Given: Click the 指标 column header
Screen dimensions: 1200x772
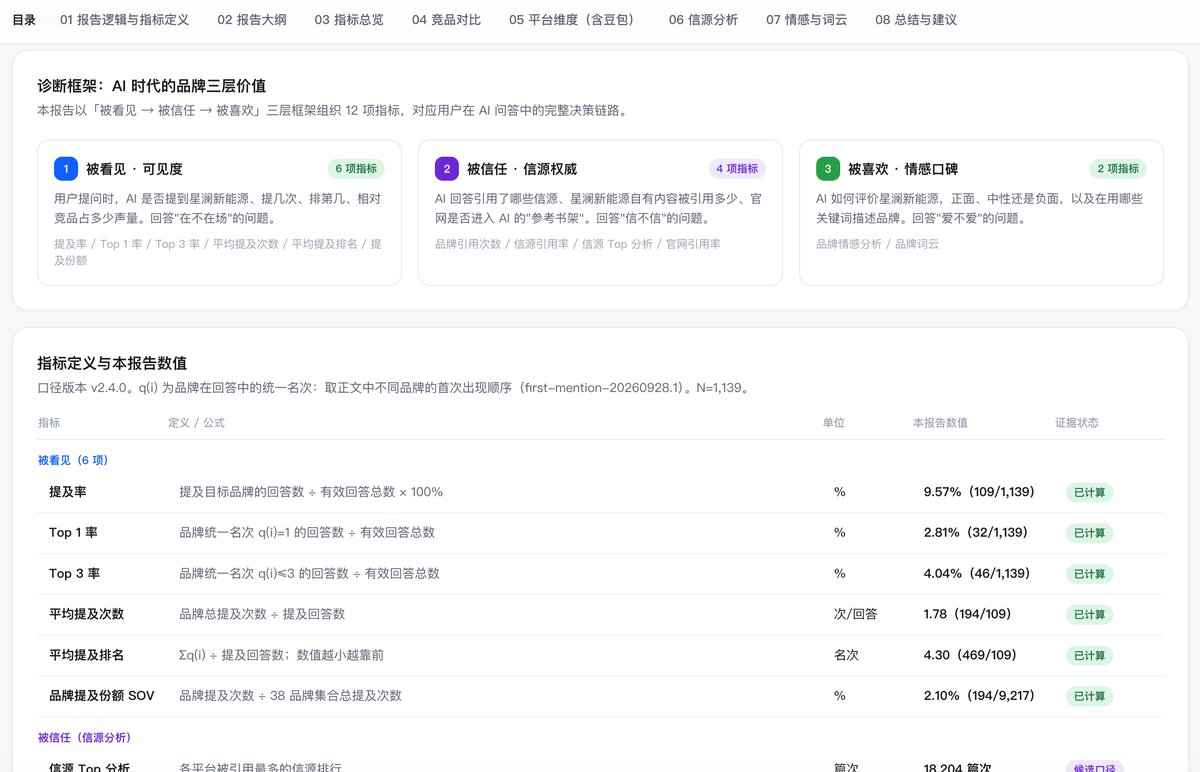Looking at the screenshot, I should pos(49,423).
